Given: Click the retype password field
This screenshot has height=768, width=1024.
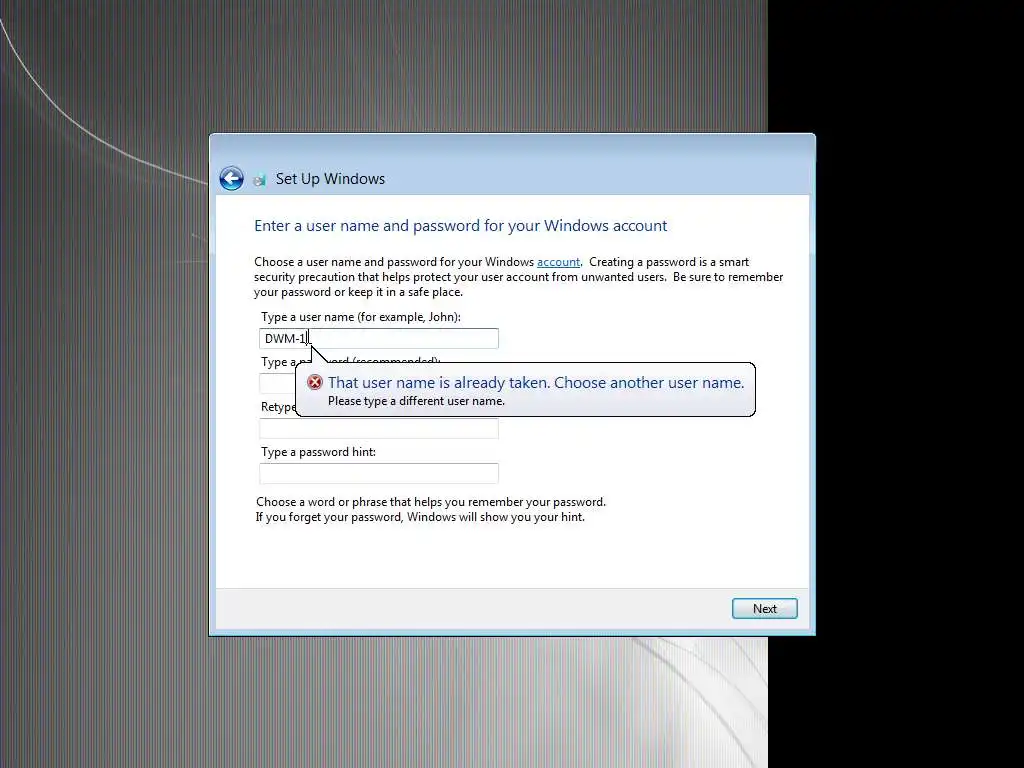Looking at the screenshot, I should pyautogui.click(x=379, y=428).
